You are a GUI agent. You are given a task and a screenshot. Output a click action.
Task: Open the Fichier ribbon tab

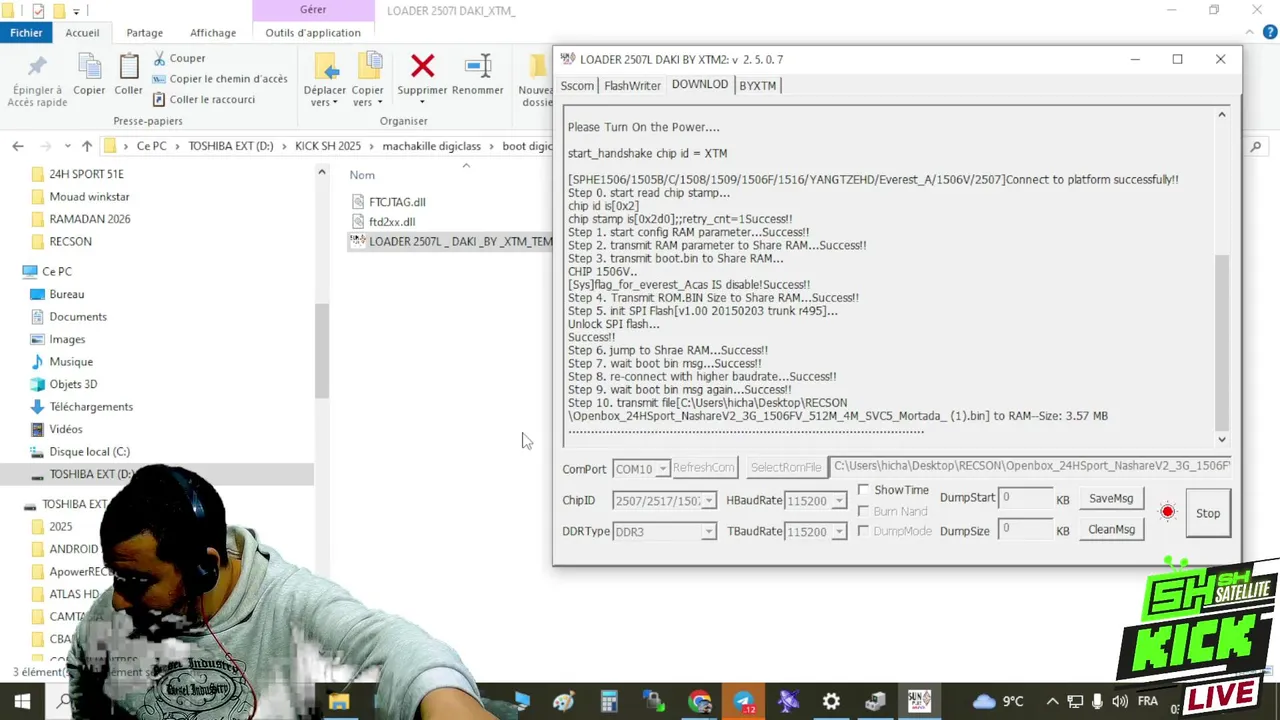(x=26, y=32)
